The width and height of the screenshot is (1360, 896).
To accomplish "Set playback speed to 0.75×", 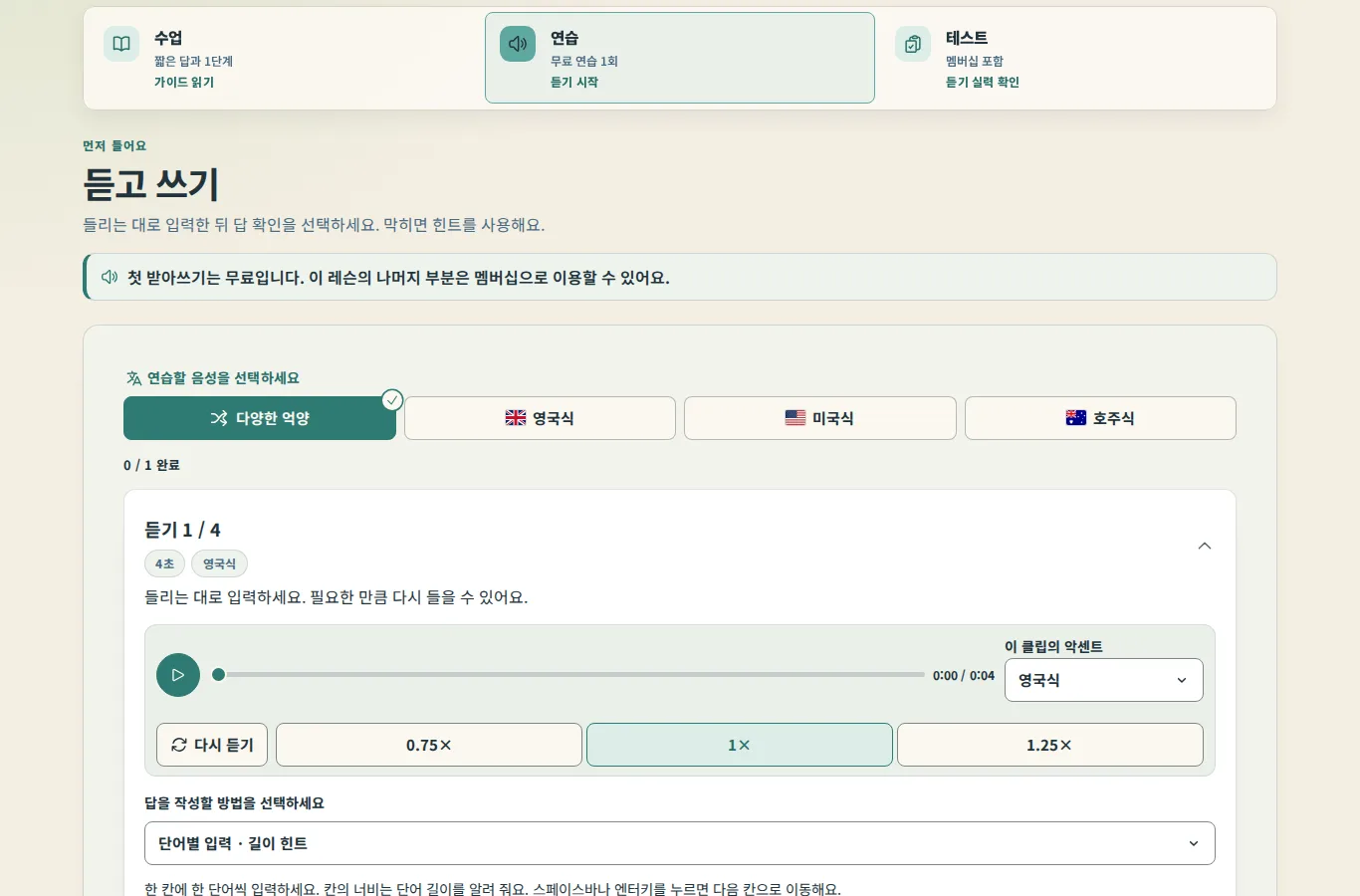I will (429, 745).
